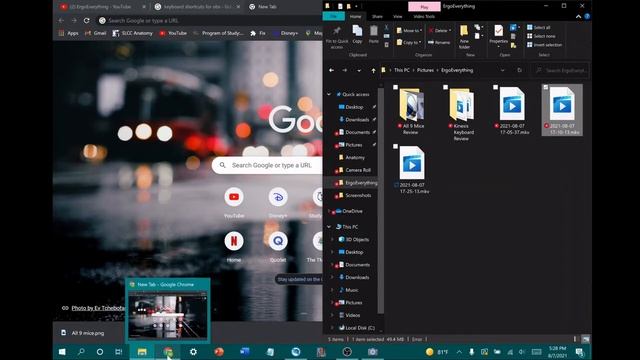The height and width of the screenshot is (360, 640).
Task: Open address bar previous locations dropdown
Action: (502, 70)
